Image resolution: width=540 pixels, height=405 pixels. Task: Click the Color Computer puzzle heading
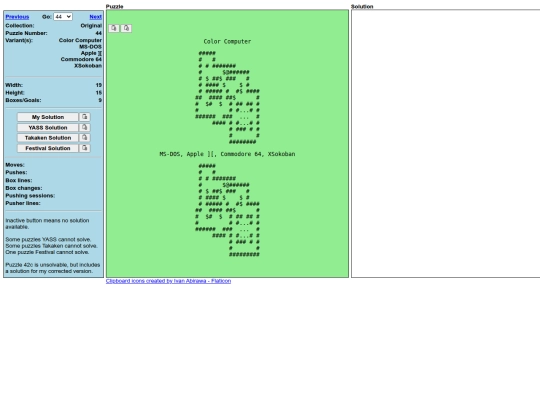(227, 41)
